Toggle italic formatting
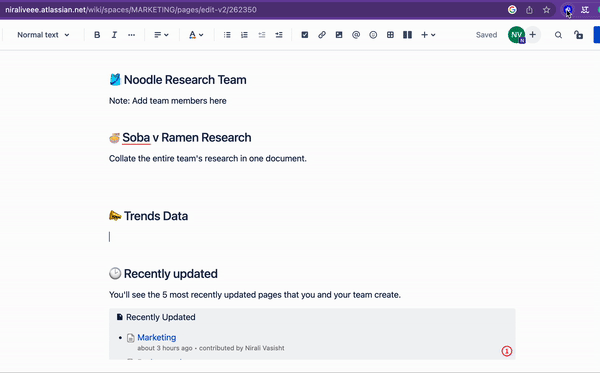This screenshot has height=373, width=600. [114, 35]
